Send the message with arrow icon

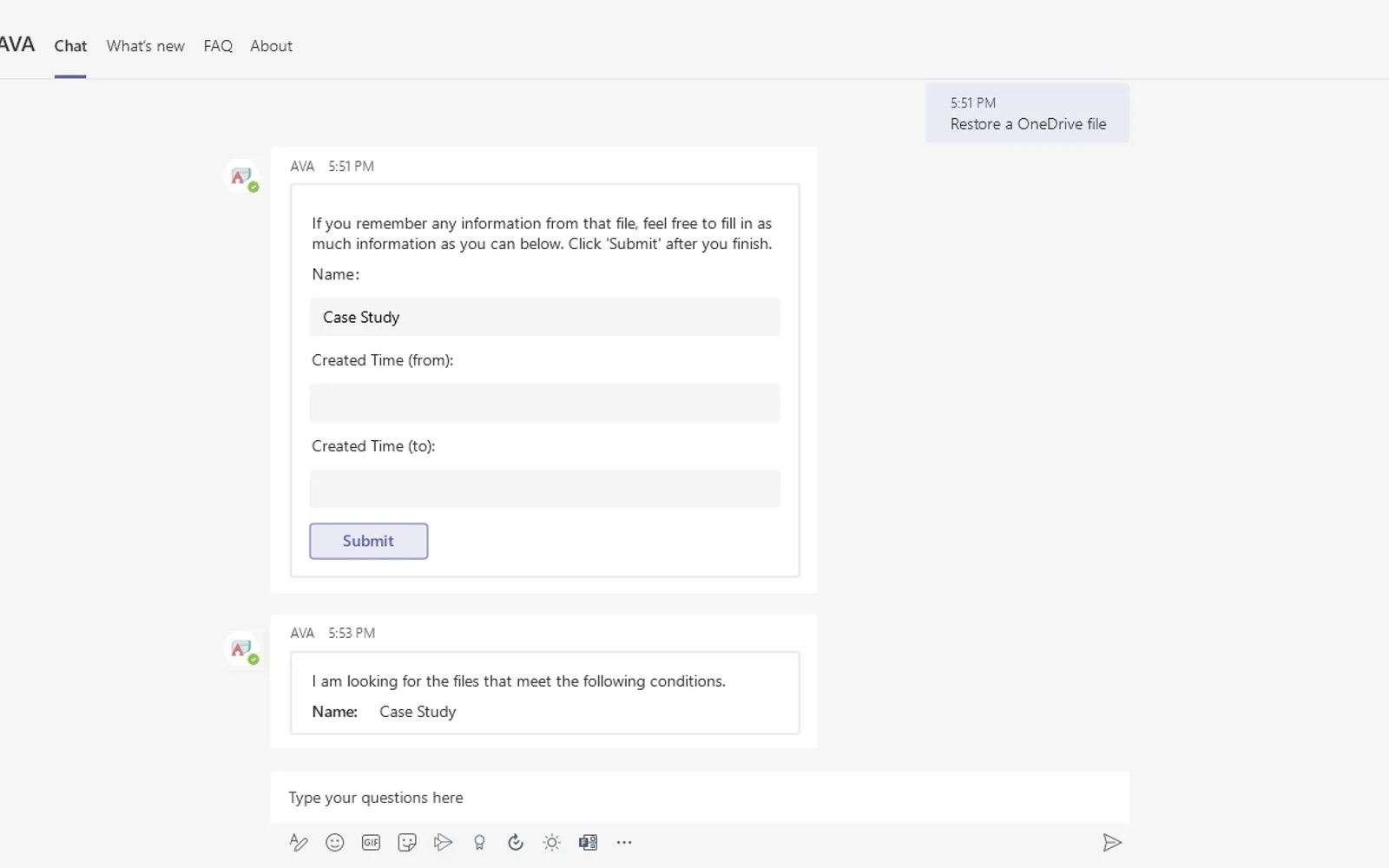coord(1112,842)
